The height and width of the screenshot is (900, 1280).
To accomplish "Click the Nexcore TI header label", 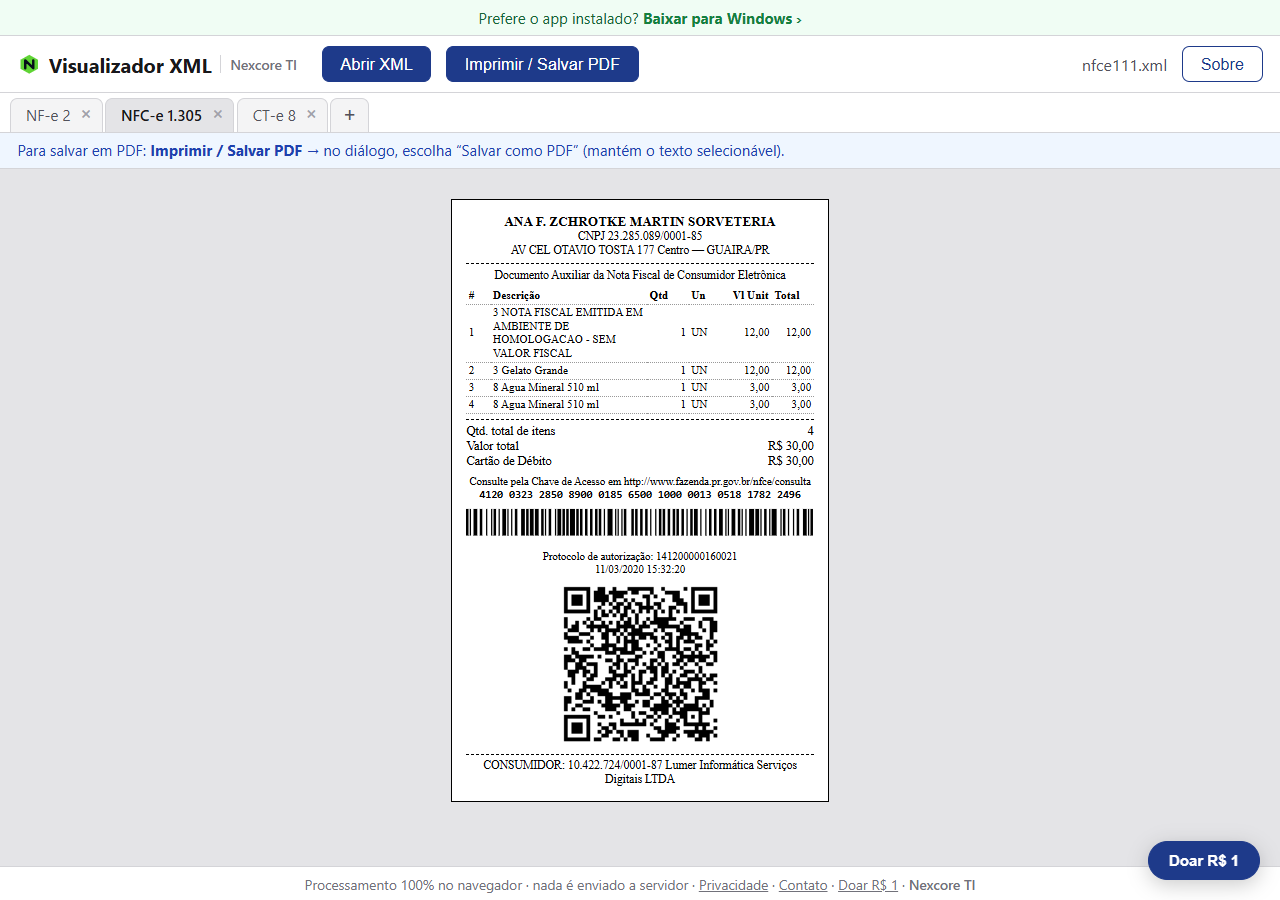I will (x=263, y=65).
